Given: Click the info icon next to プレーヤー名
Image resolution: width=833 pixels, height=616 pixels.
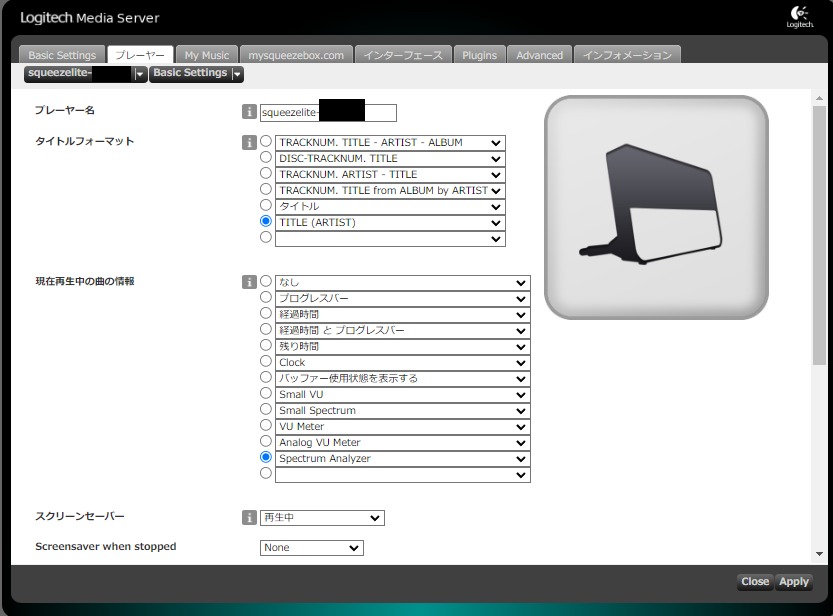Looking at the screenshot, I should click(249, 112).
